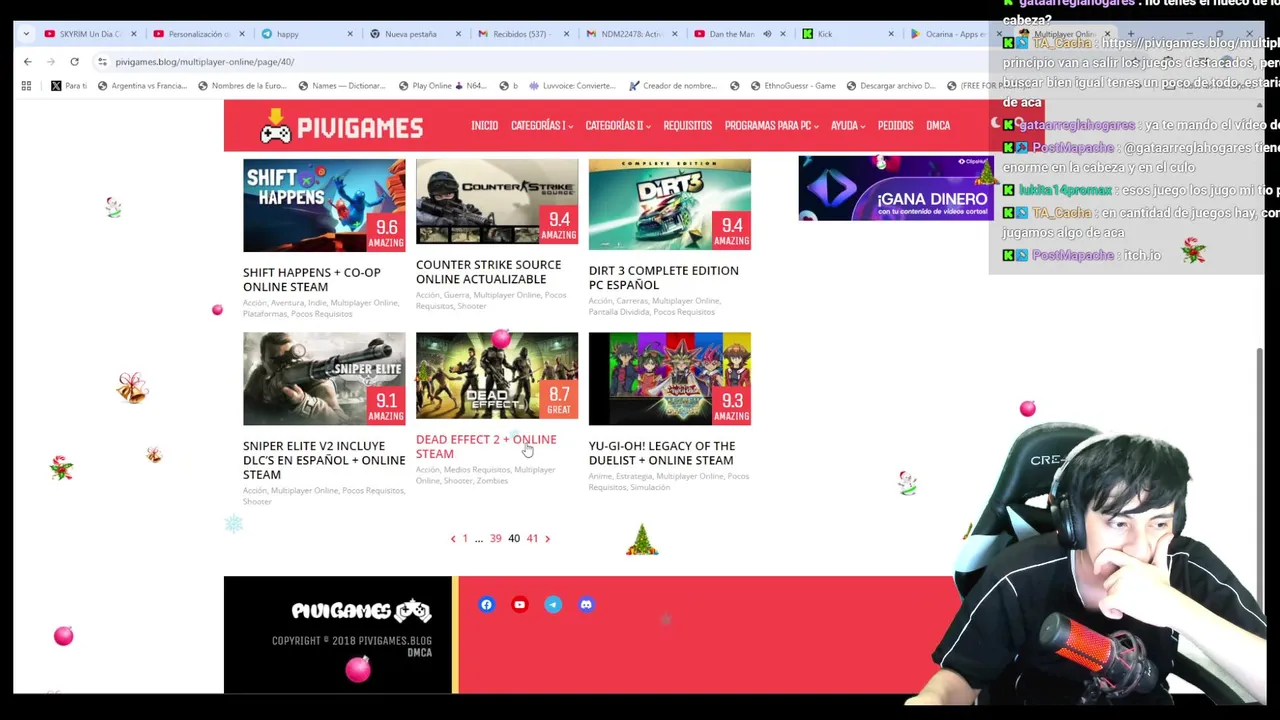The width and height of the screenshot is (1280, 720).
Task: Open the Argentina vs Francia bookmark
Action: point(142,86)
